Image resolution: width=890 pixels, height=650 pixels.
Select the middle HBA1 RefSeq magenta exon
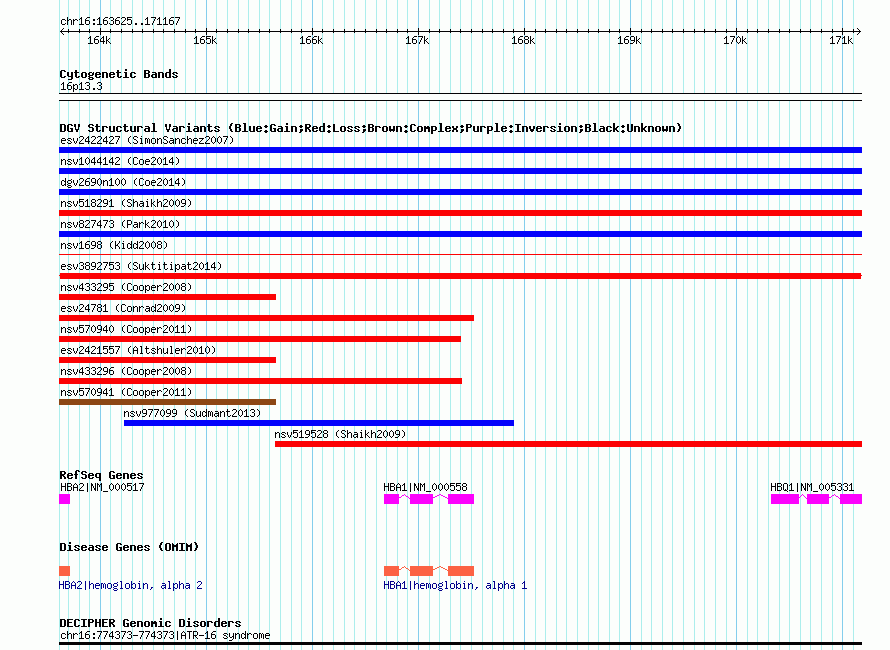421,499
